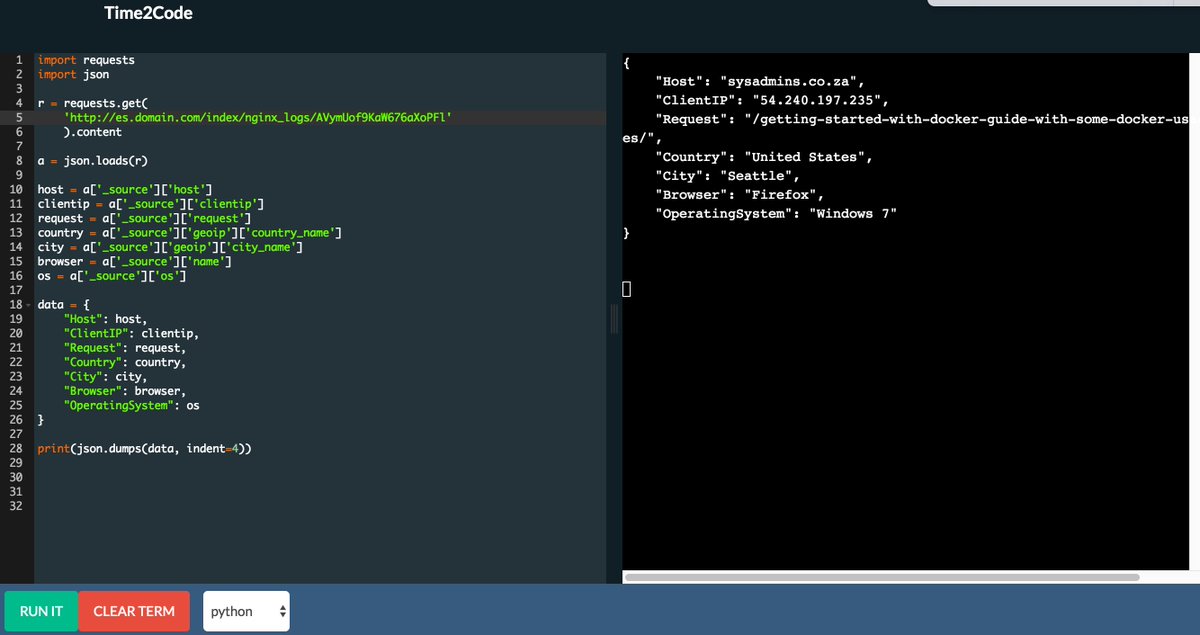Click the os assignment on line 16

tap(112, 276)
